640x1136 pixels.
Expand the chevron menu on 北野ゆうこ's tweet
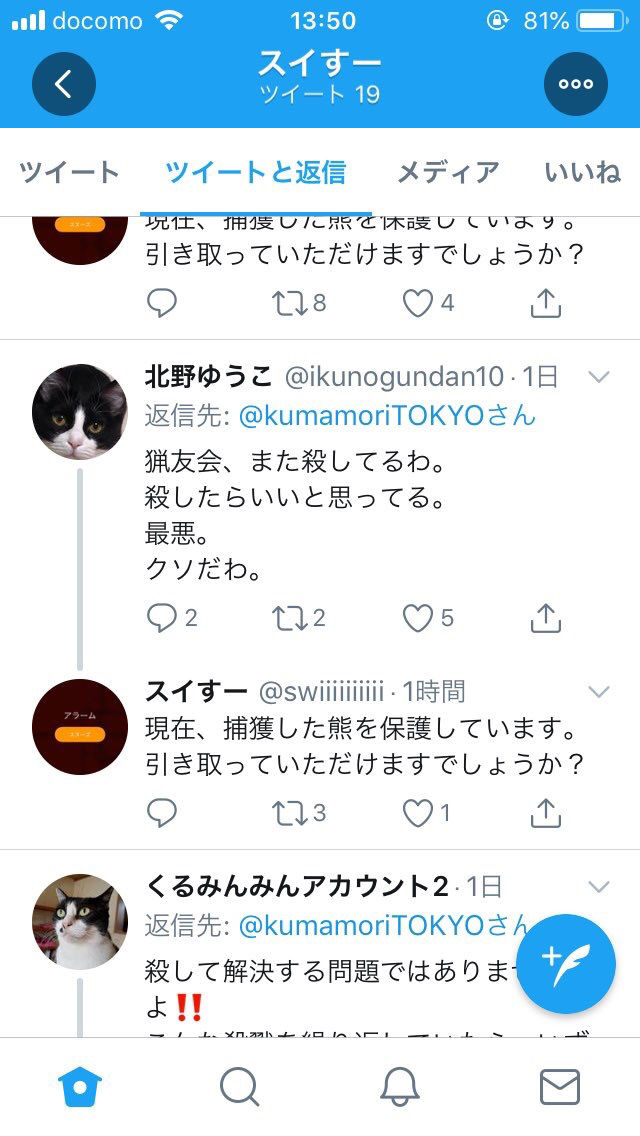point(599,377)
